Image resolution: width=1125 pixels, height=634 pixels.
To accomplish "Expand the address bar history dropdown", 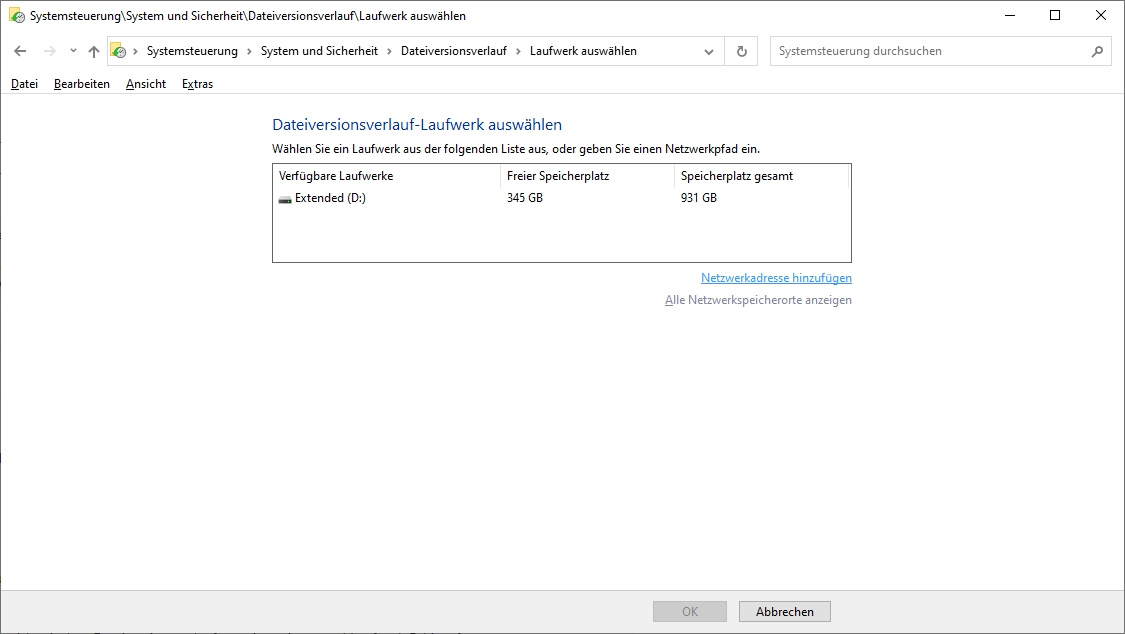I will (709, 51).
